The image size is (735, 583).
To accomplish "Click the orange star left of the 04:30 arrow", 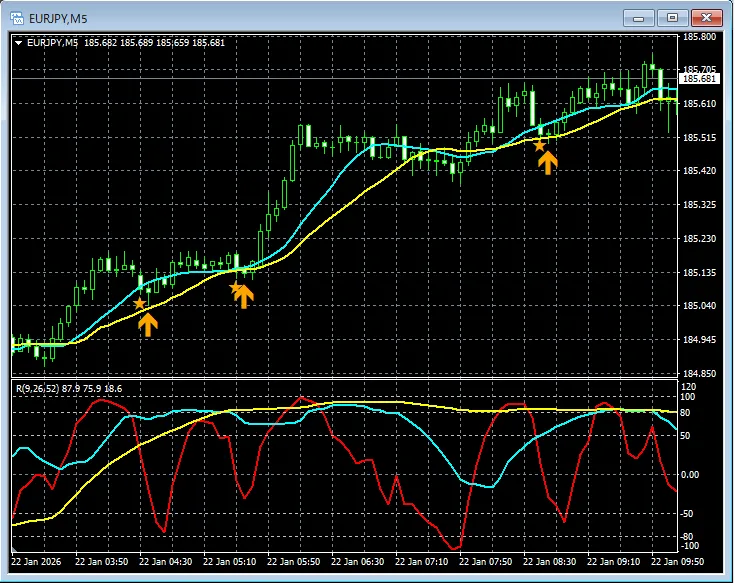I will 139,303.
